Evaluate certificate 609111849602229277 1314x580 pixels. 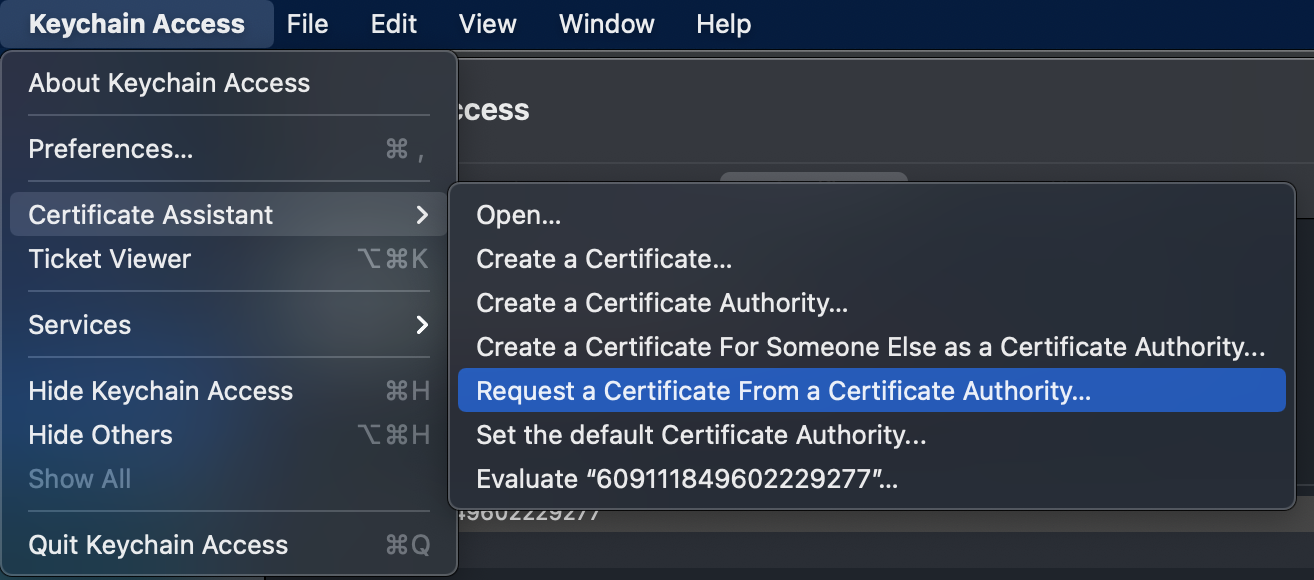(x=660, y=478)
